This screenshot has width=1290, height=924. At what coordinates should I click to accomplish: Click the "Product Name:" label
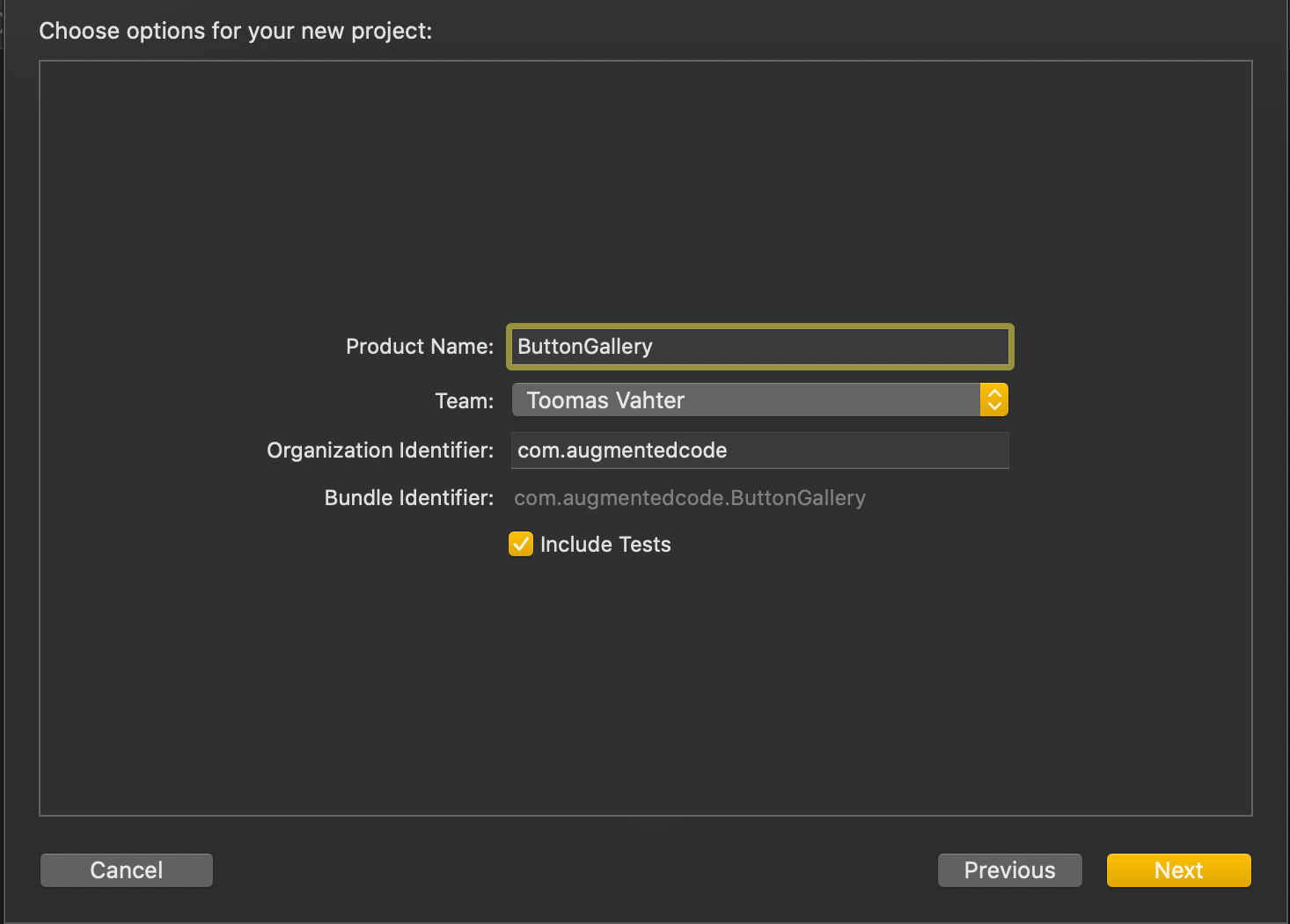pos(420,347)
